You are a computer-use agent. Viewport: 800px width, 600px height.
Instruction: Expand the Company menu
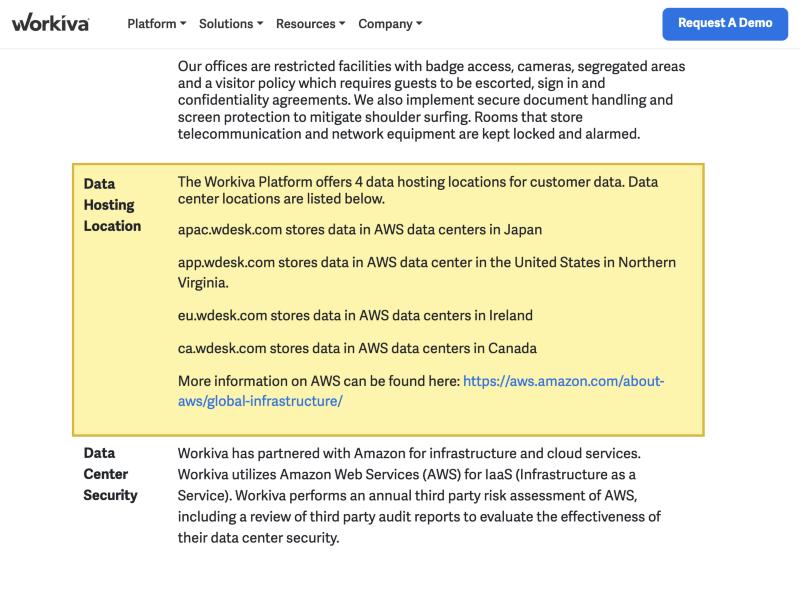click(390, 23)
